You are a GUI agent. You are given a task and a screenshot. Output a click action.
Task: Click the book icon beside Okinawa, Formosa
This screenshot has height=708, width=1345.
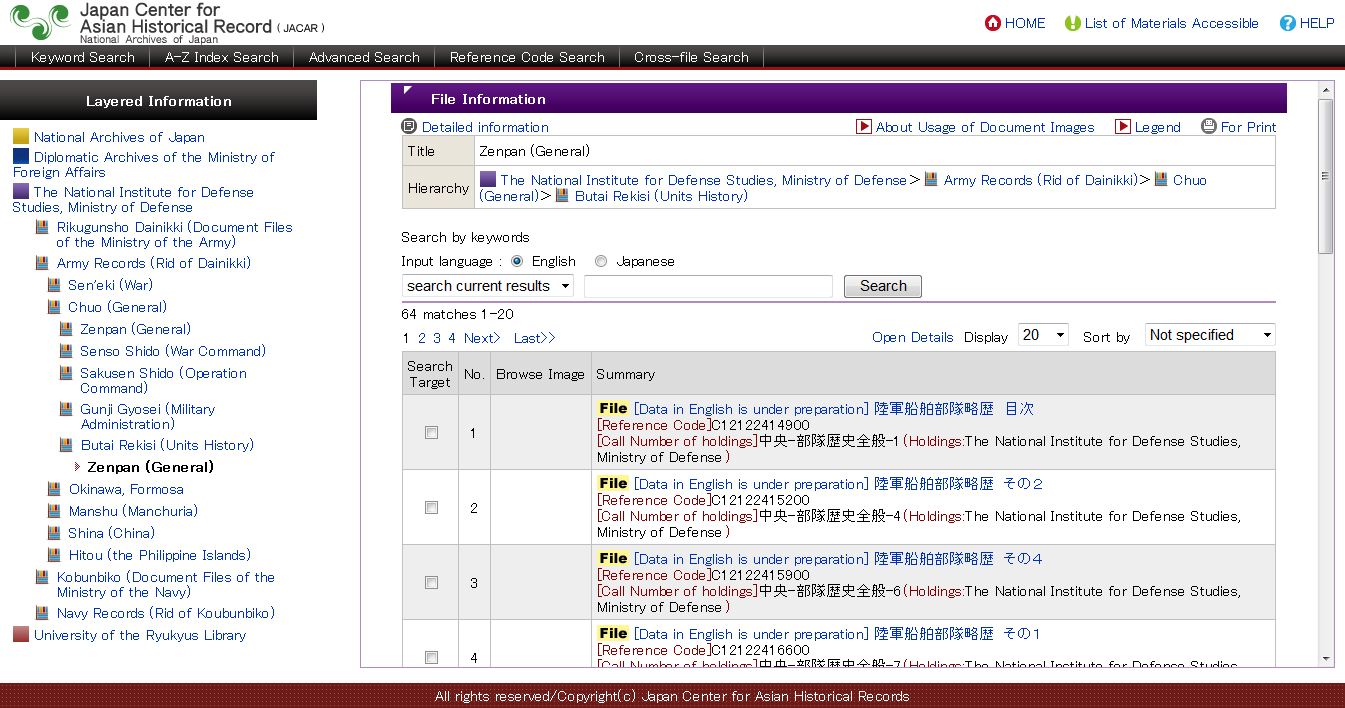54,489
